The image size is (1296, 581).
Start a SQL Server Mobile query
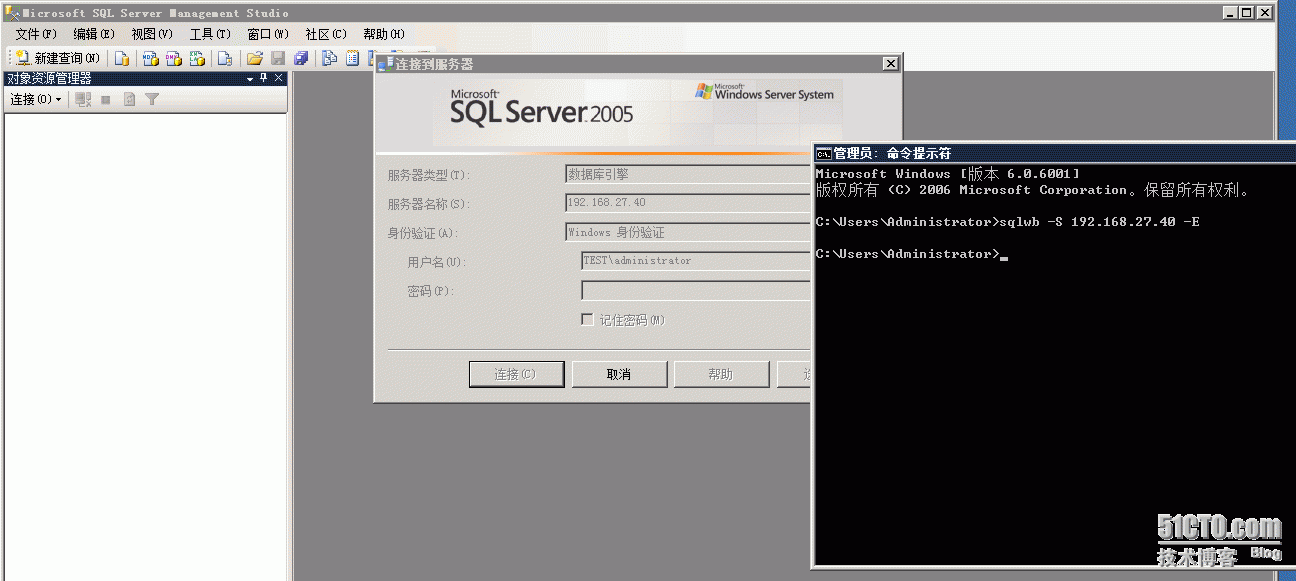click(x=225, y=58)
